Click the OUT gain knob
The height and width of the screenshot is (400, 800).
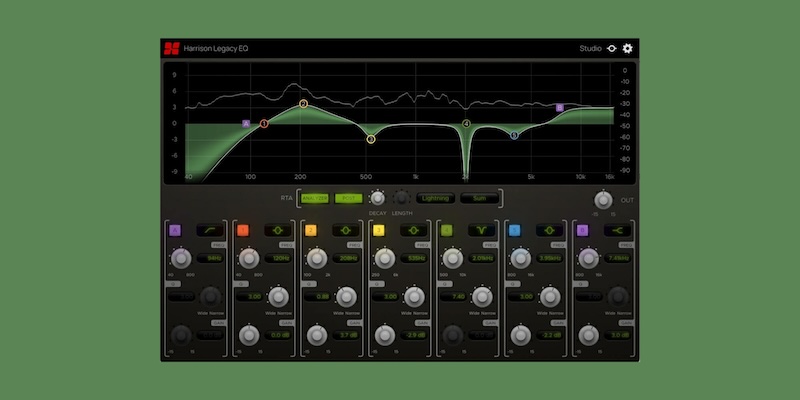pos(603,200)
